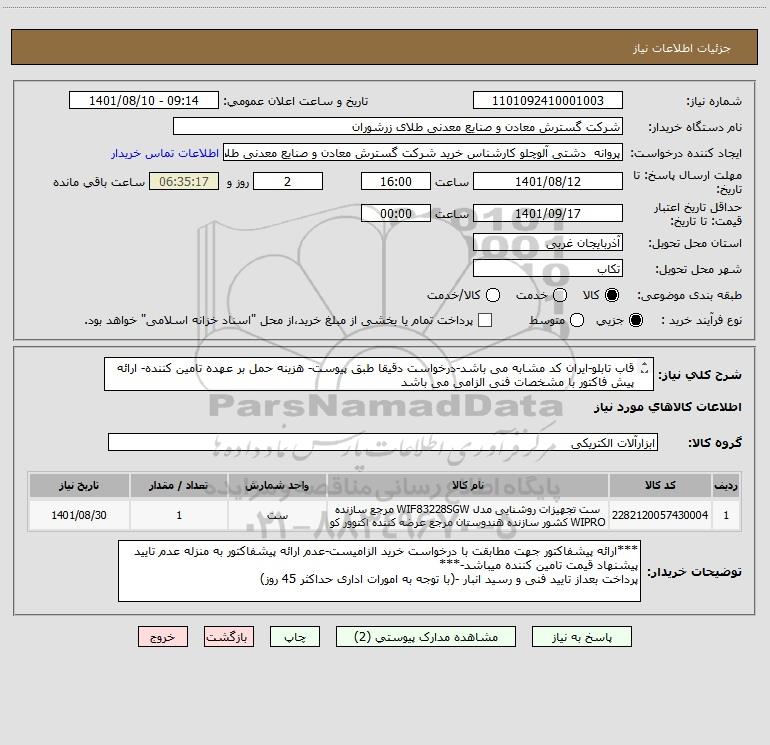Click the buyer organization name field
This screenshot has height=745, width=770.
(398, 127)
